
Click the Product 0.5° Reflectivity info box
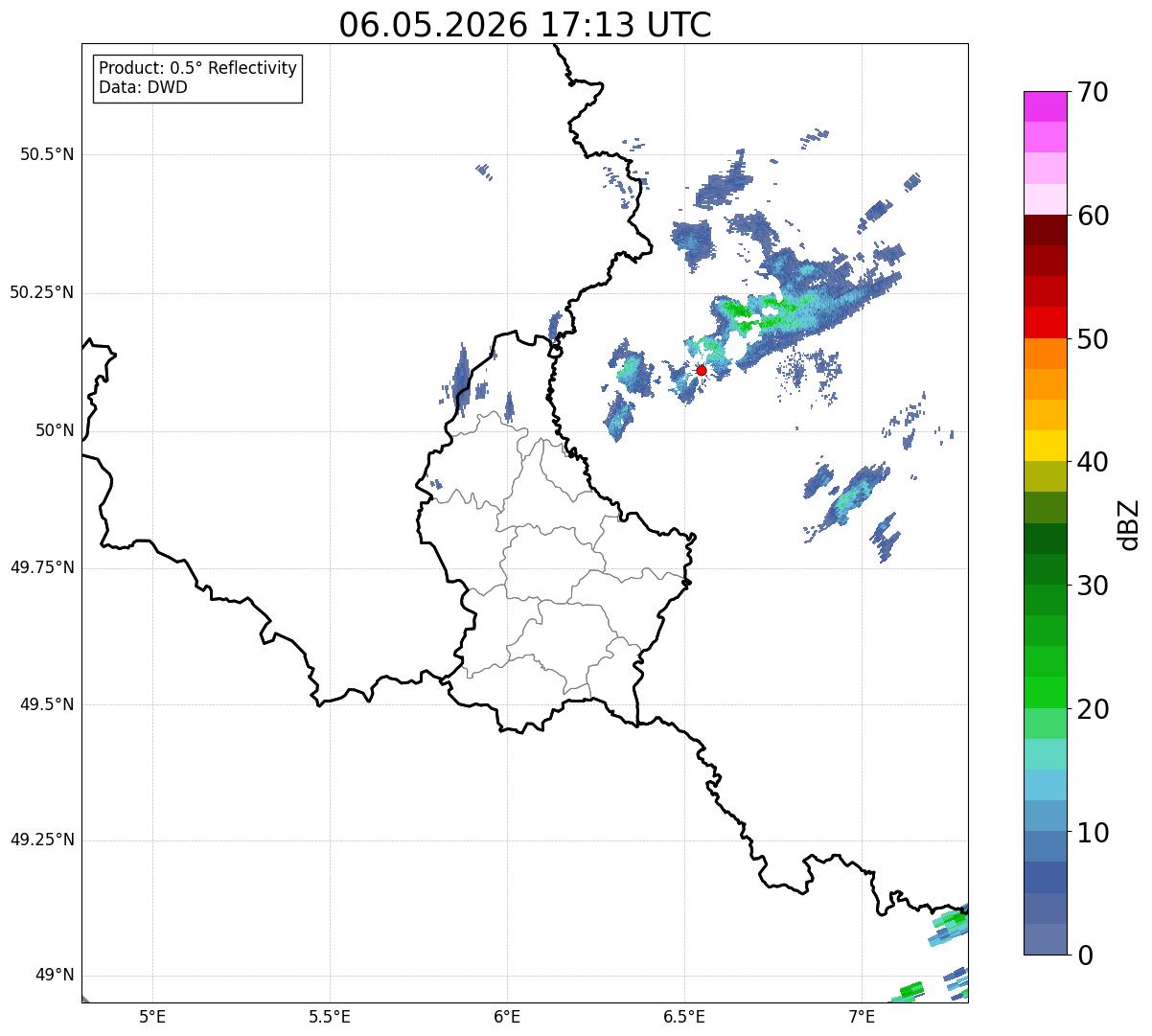(x=197, y=79)
